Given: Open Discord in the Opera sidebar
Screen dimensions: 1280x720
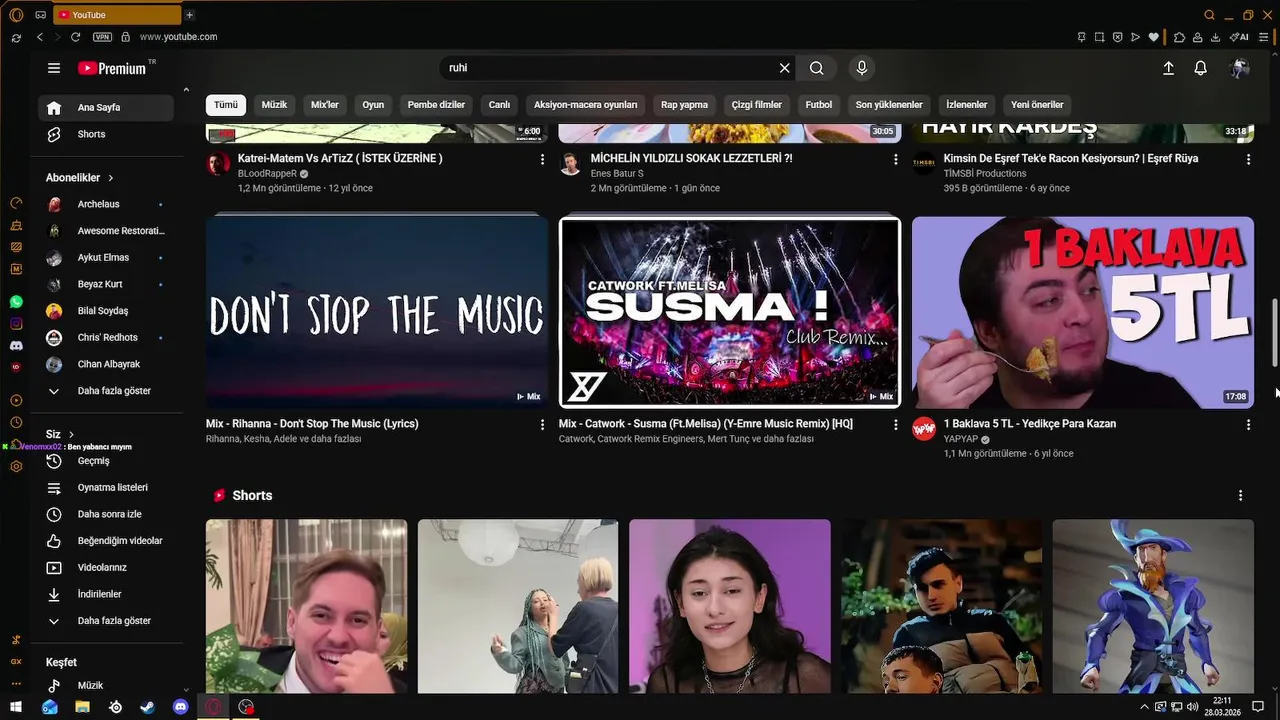Looking at the screenshot, I should tap(16, 345).
